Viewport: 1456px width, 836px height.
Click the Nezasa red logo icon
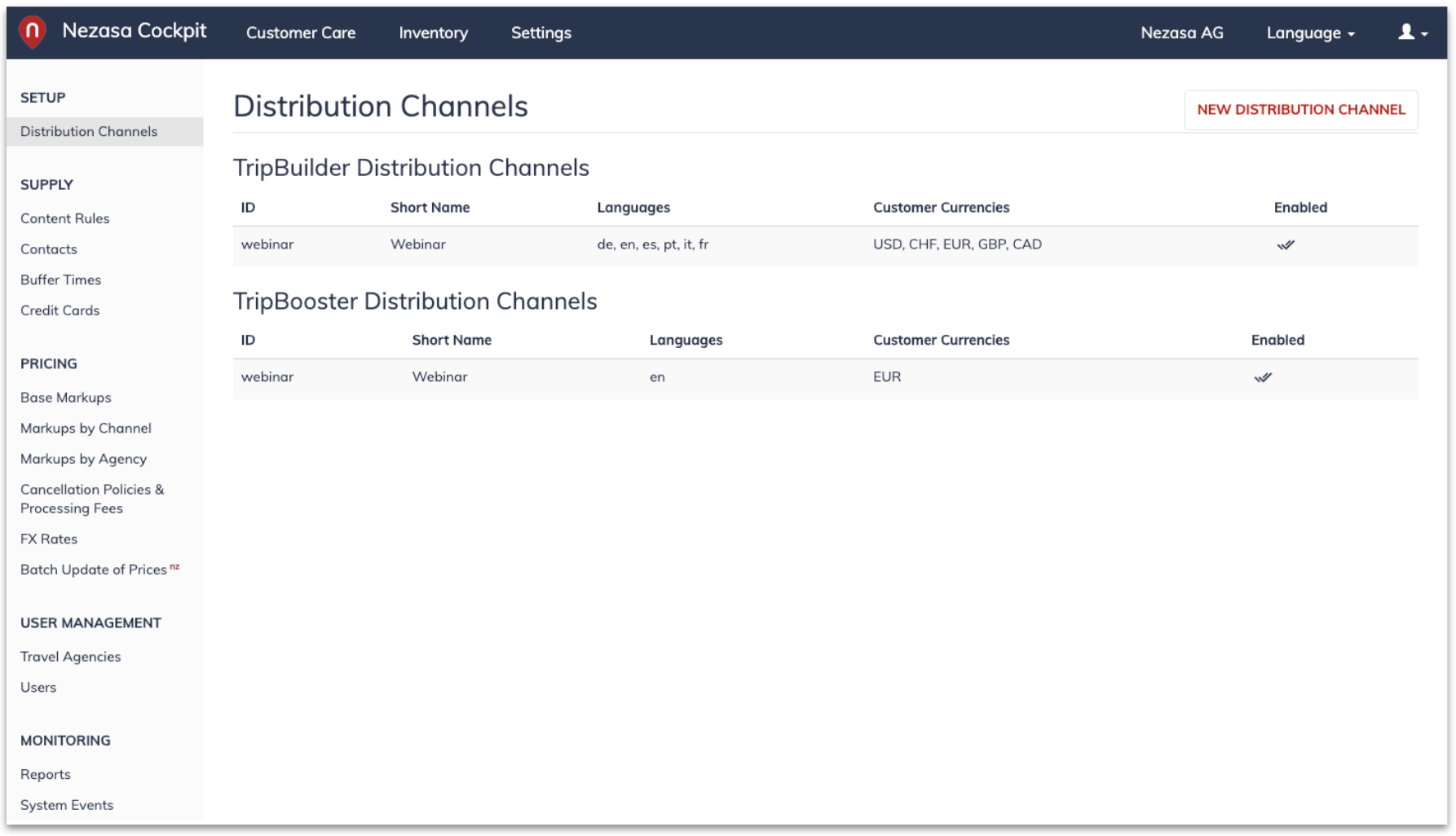coord(32,32)
